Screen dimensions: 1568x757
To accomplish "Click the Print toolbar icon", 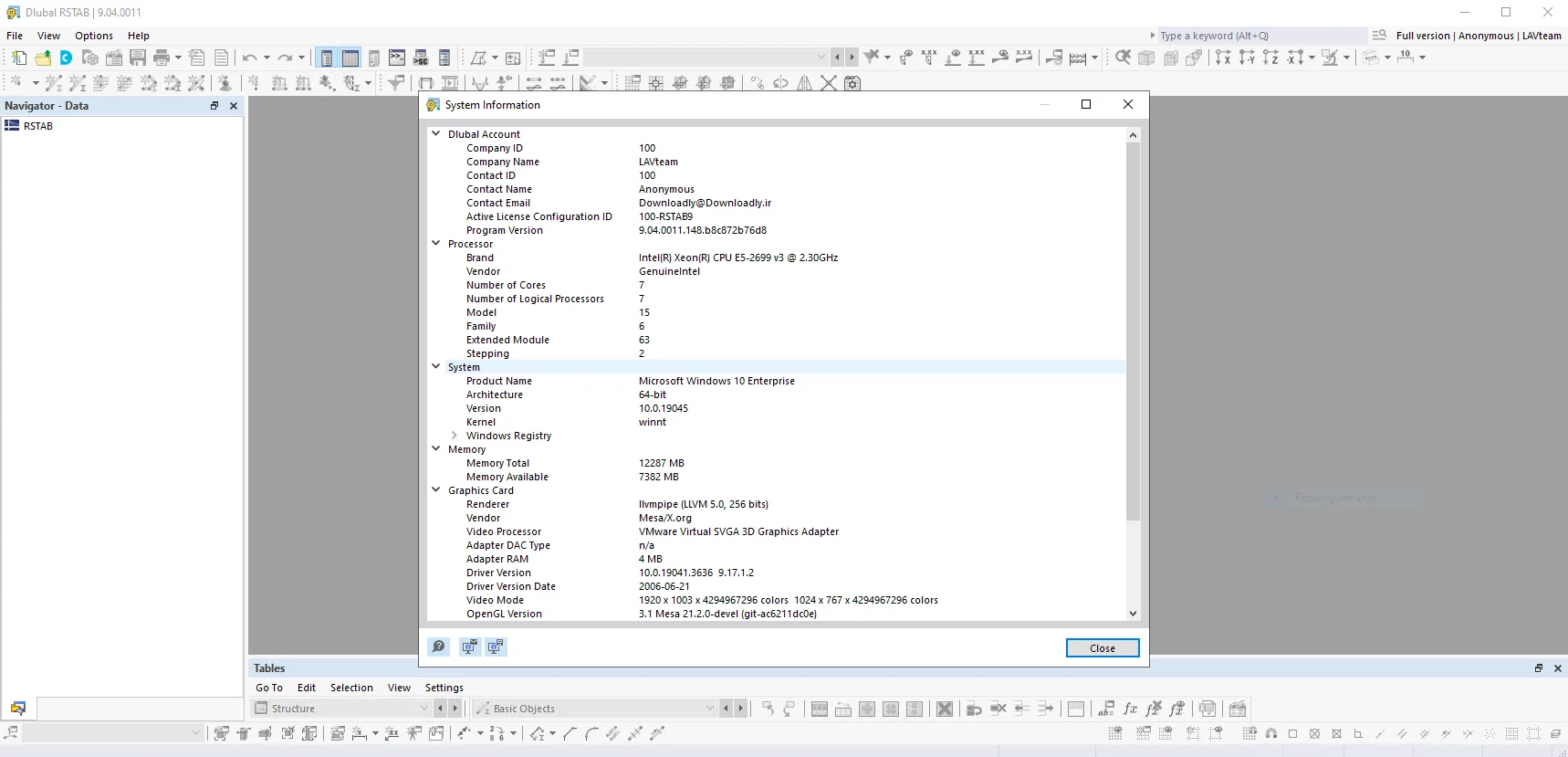I will point(162,58).
